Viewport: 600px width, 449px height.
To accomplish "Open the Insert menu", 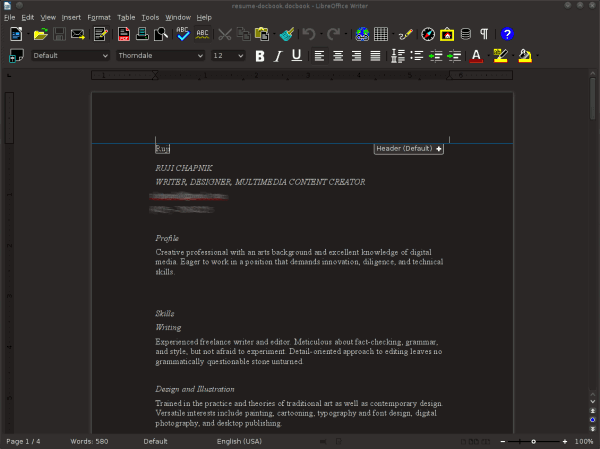I will click(71, 18).
